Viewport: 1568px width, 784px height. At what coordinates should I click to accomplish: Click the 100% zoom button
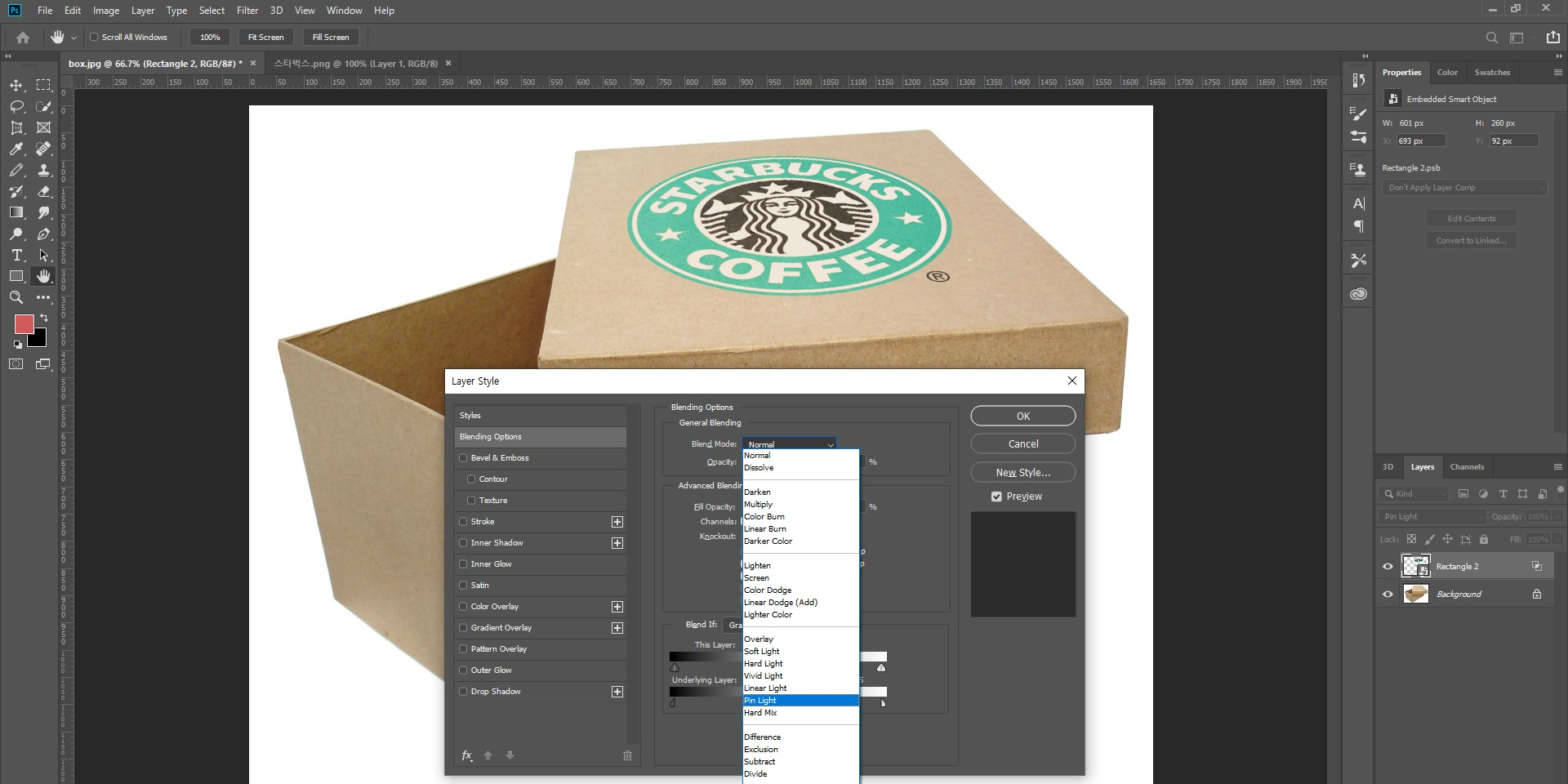[210, 37]
